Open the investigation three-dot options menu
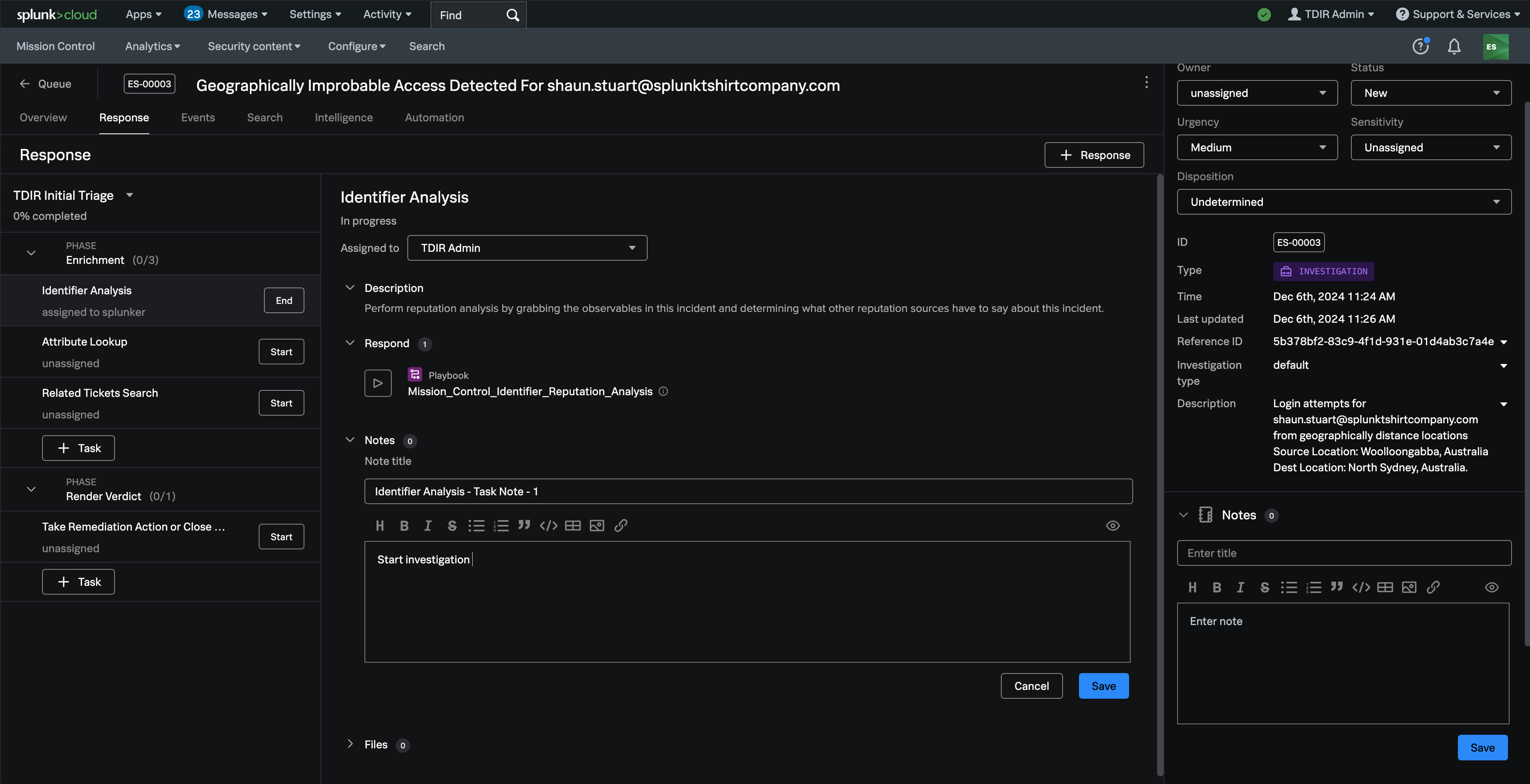1530x784 pixels. 1146,82
